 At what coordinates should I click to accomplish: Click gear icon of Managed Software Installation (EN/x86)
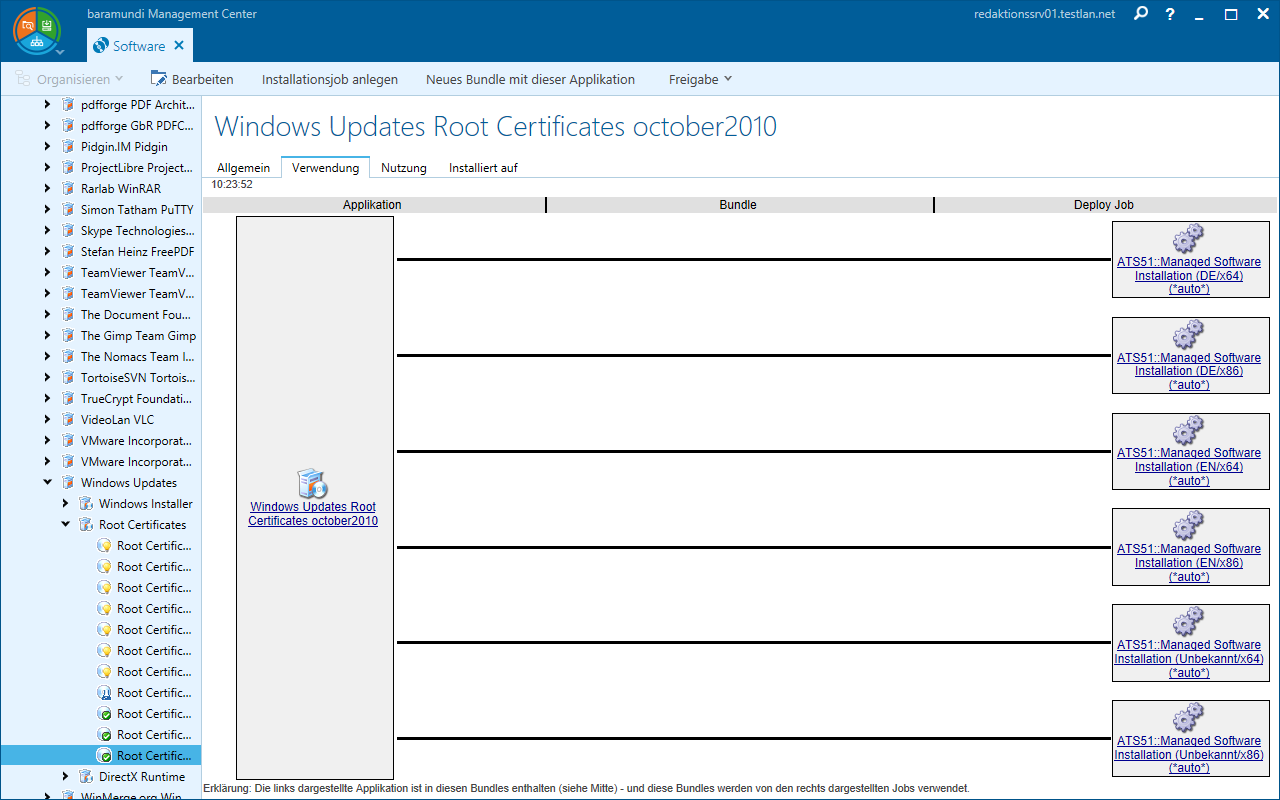[1188, 525]
